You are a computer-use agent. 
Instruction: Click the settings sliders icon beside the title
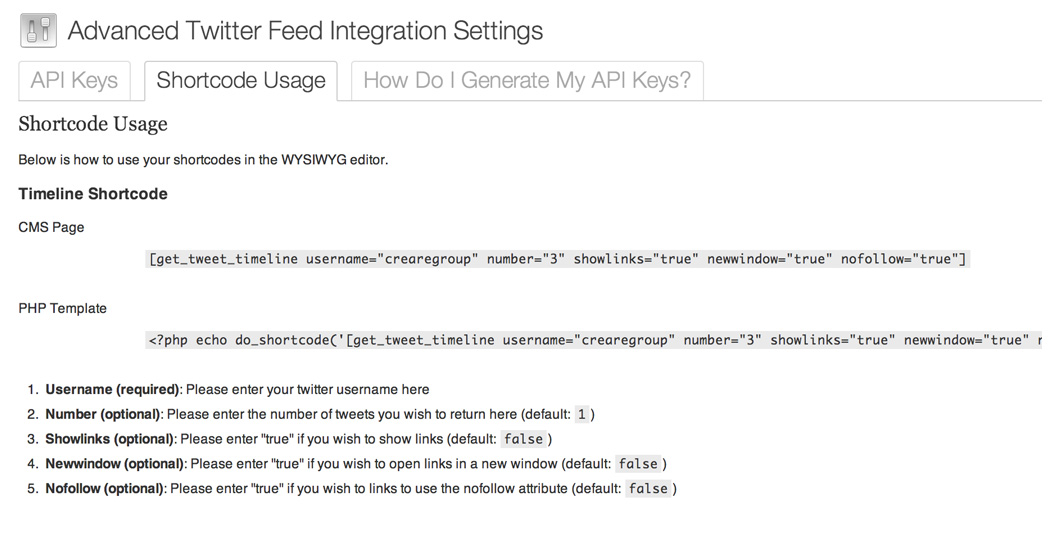click(38, 31)
